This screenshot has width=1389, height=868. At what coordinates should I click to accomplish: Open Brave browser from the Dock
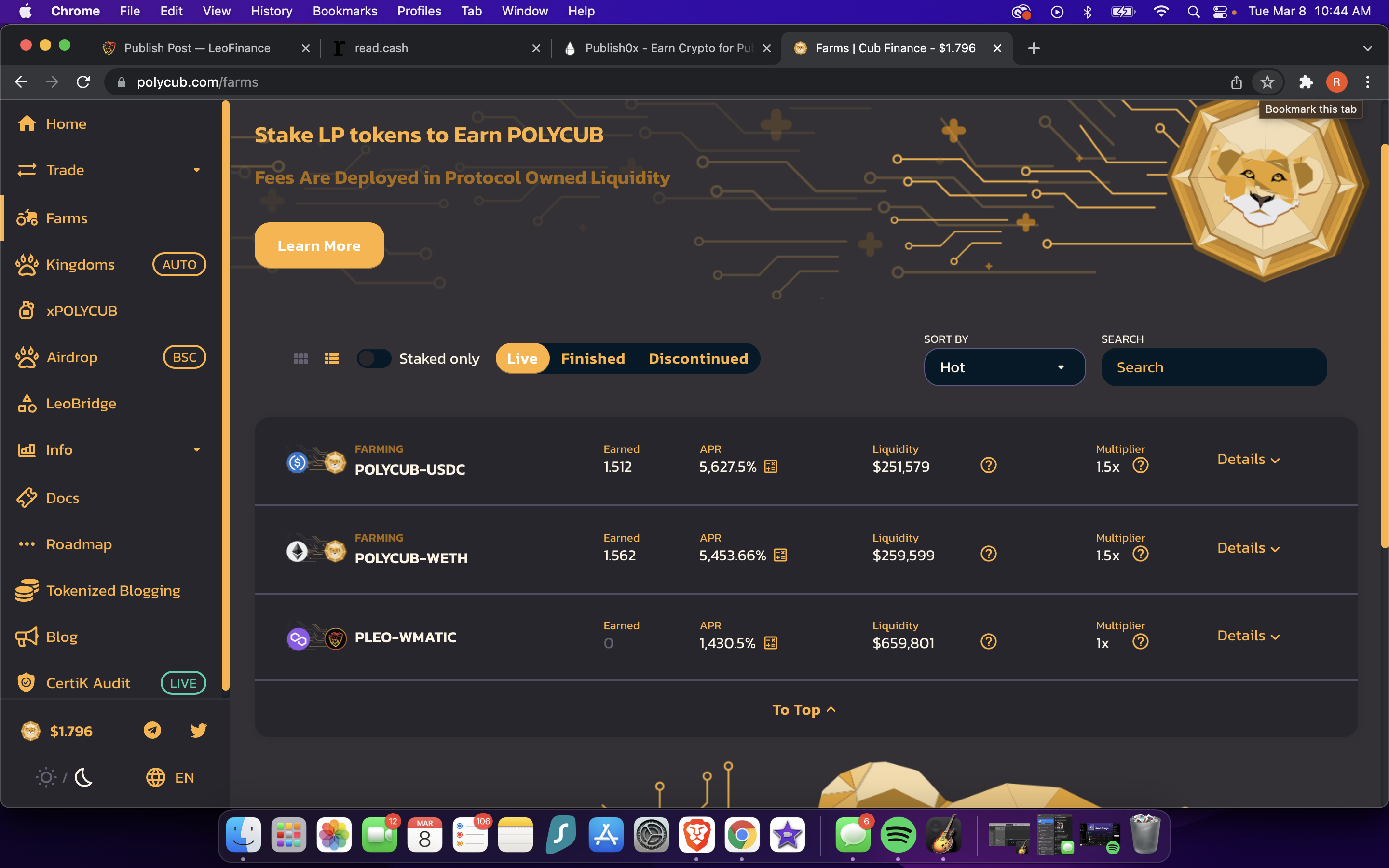point(696,835)
